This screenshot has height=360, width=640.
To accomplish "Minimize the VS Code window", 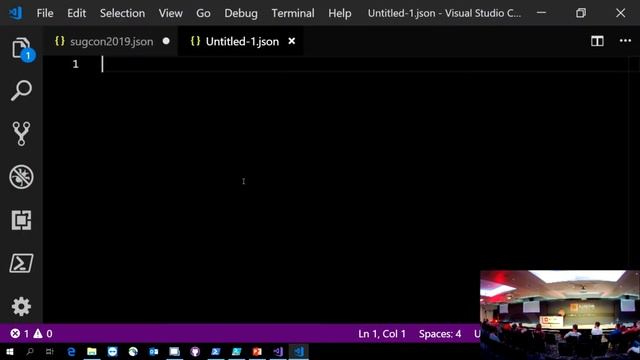I will (542, 13).
